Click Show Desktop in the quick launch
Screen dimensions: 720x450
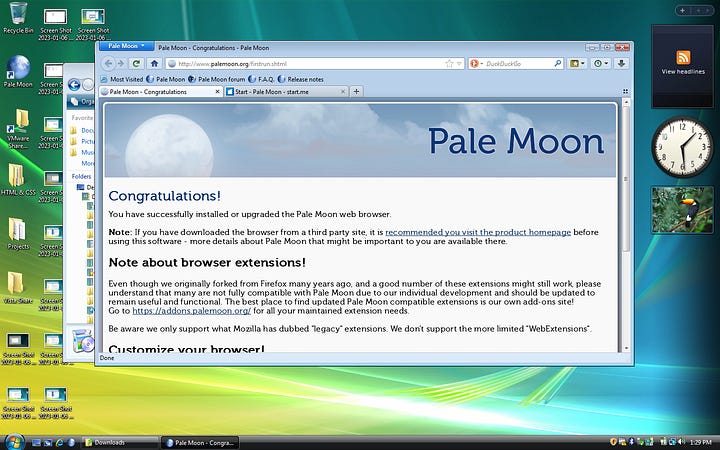[x=36, y=443]
